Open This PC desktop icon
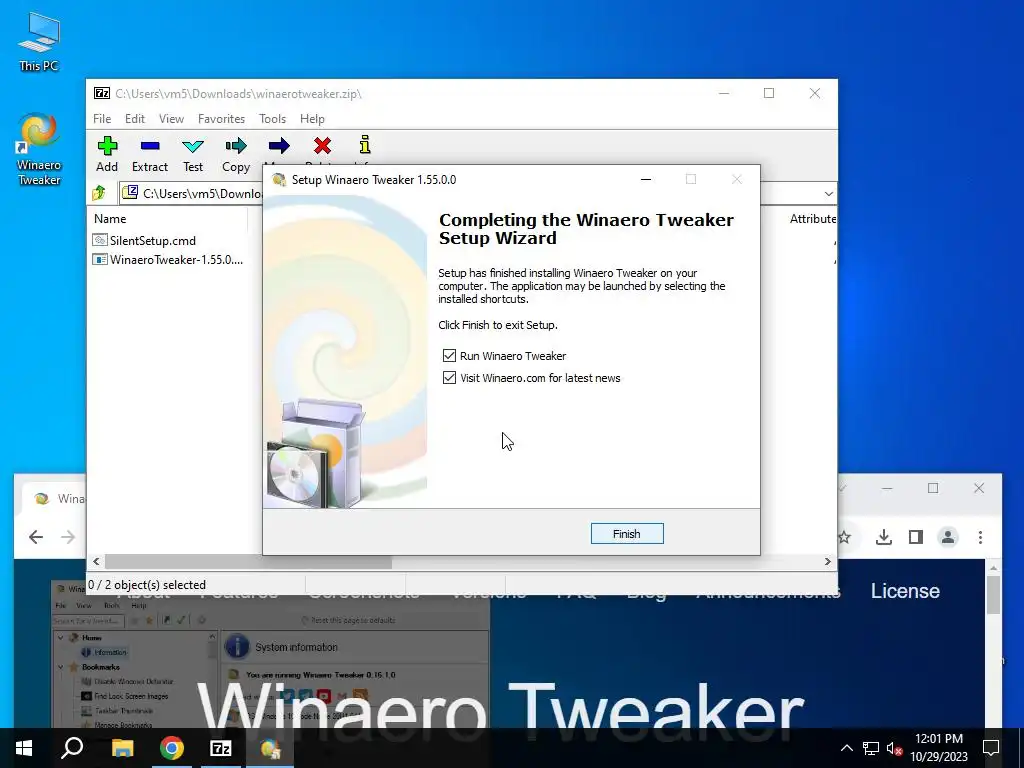This screenshot has height=768, width=1024. point(39,42)
